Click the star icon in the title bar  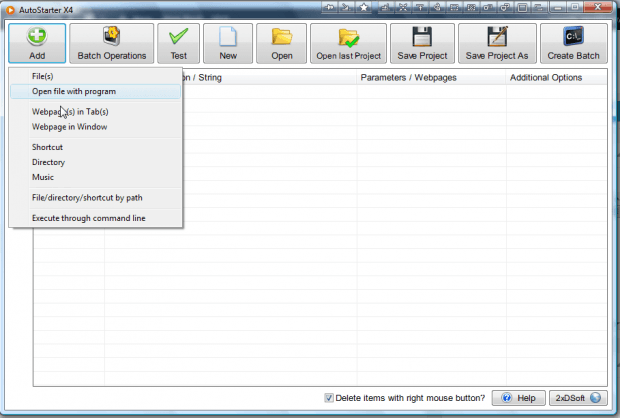point(363,7)
